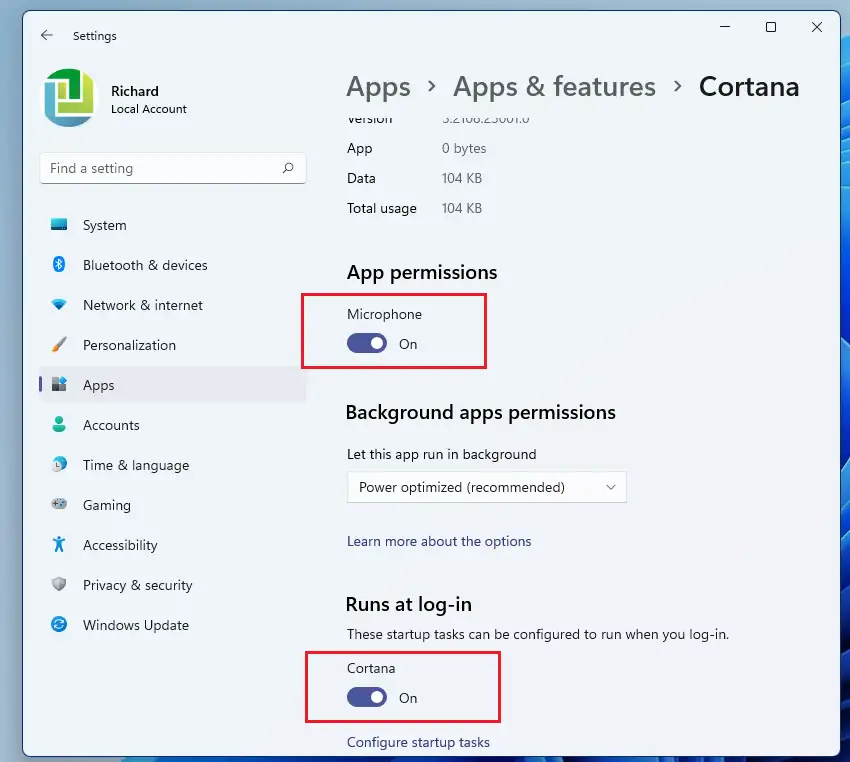Click the Apps sidebar icon

coord(59,384)
